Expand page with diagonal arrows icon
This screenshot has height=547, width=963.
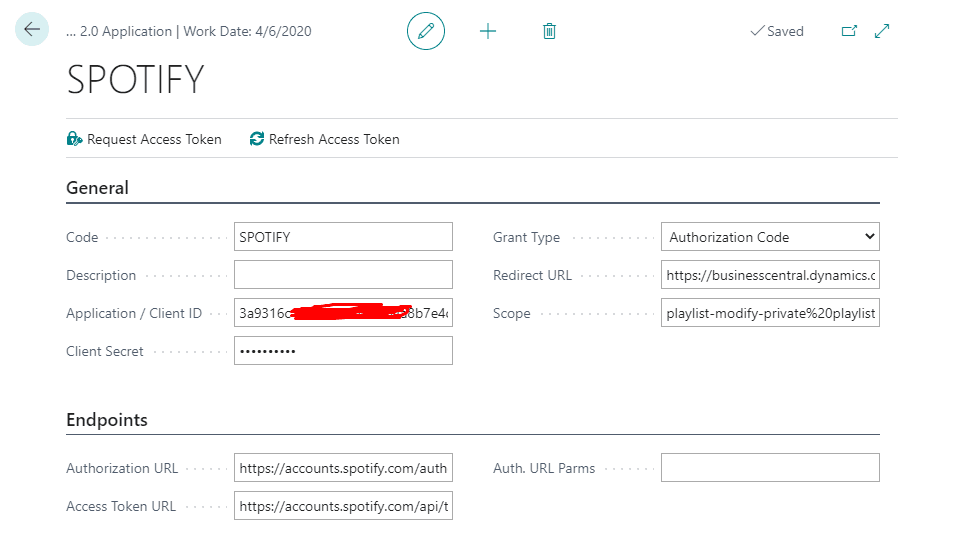point(882,31)
